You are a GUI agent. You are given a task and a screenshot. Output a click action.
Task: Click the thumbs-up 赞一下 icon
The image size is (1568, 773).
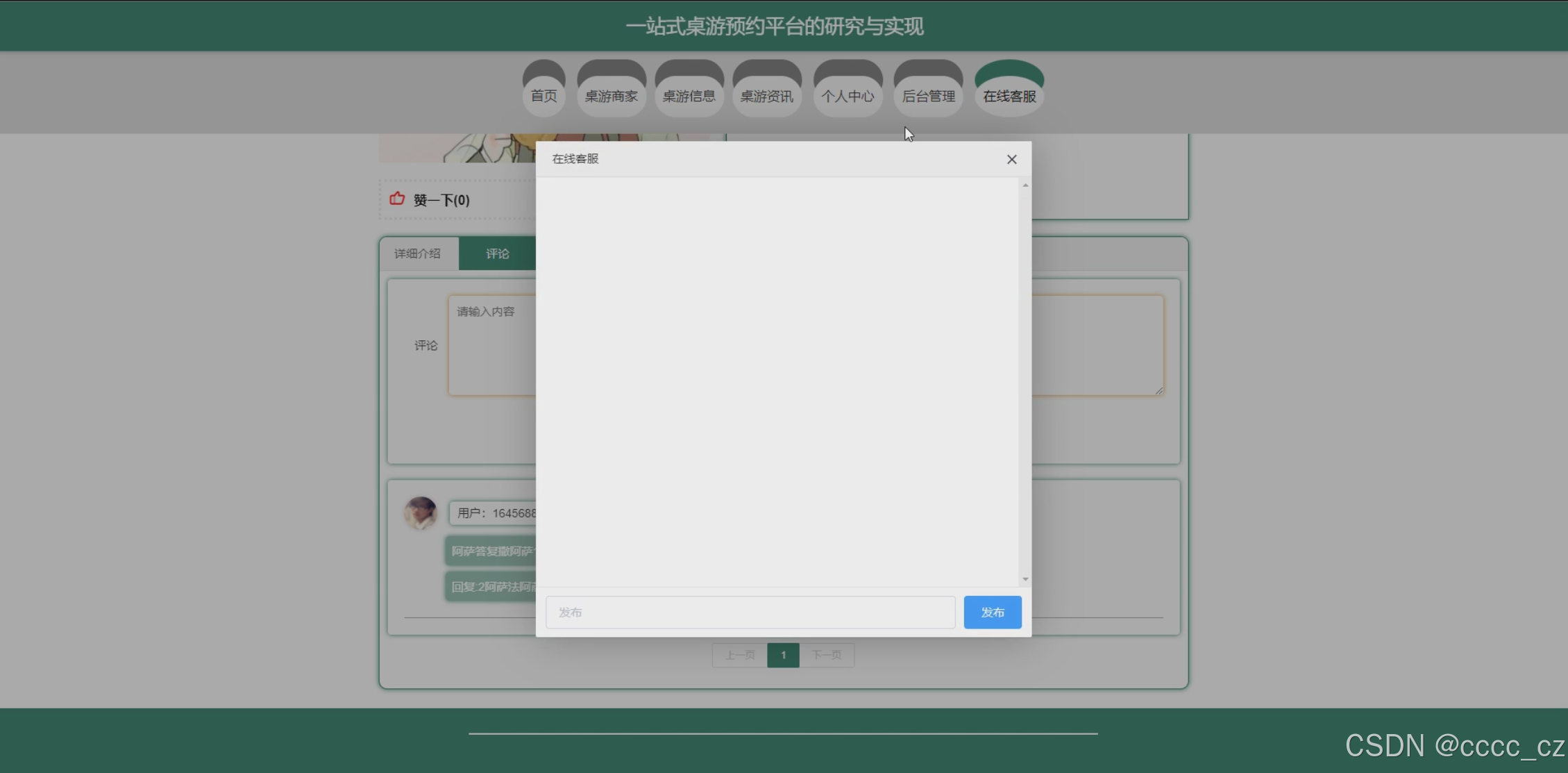(397, 199)
